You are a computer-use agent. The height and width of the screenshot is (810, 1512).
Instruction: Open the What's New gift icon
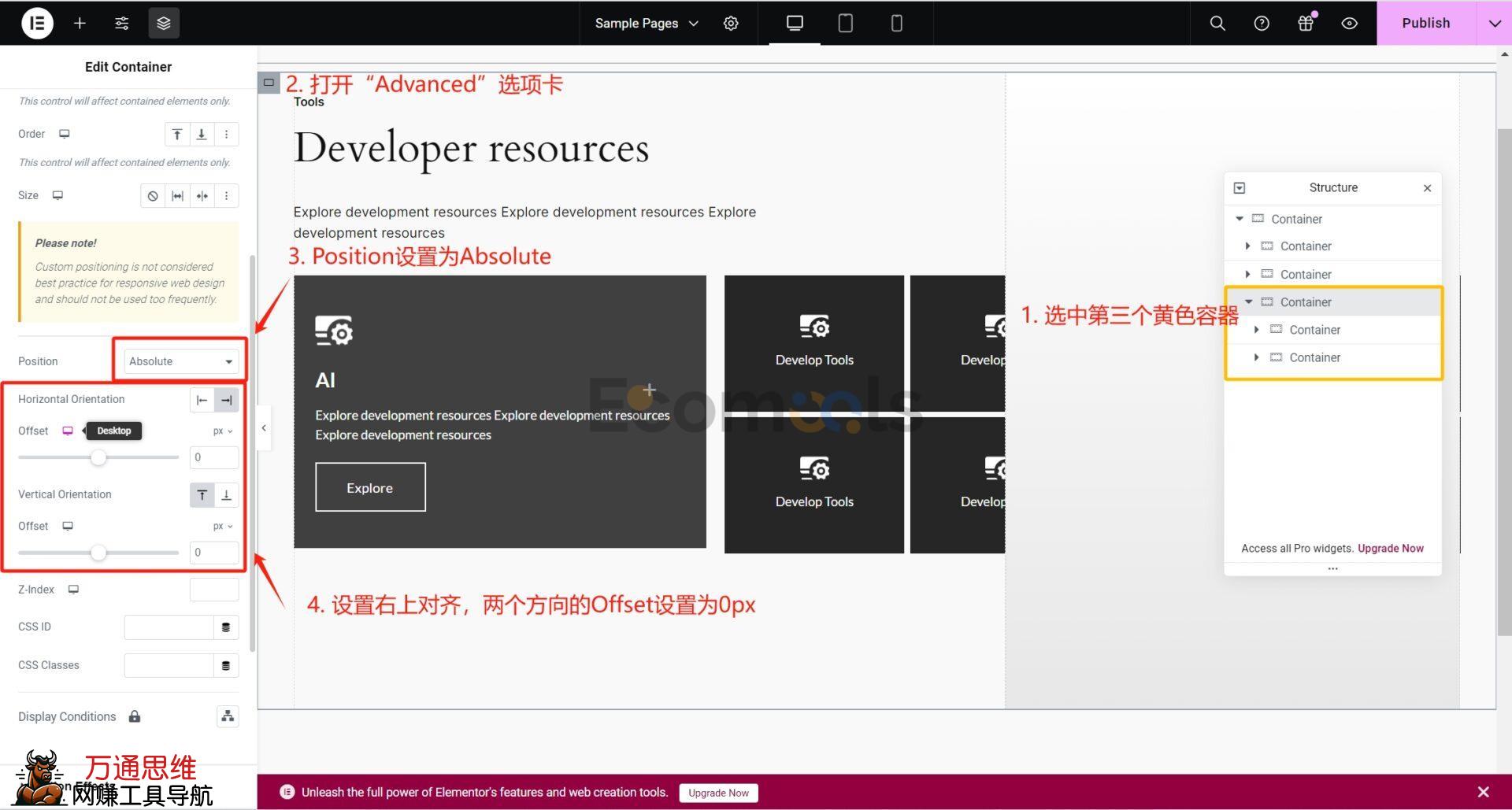click(1306, 23)
